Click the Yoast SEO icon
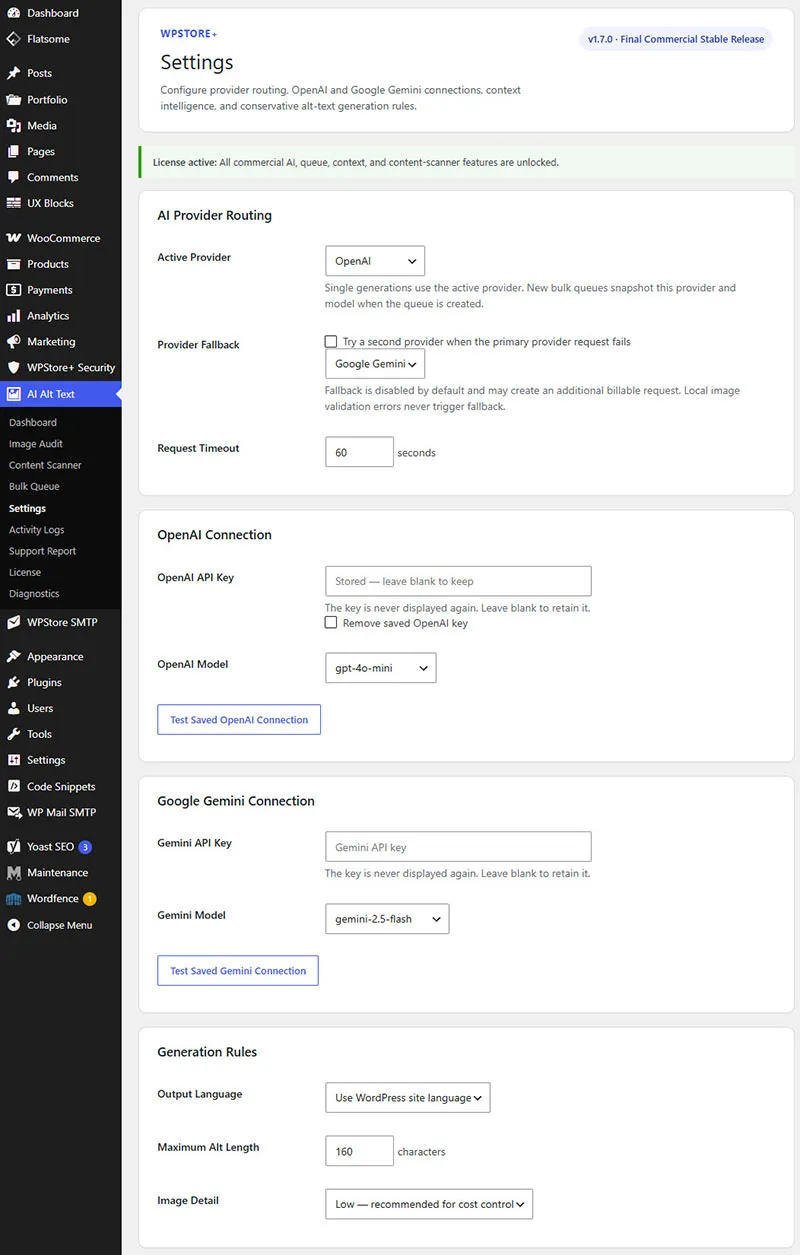 point(13,846)
